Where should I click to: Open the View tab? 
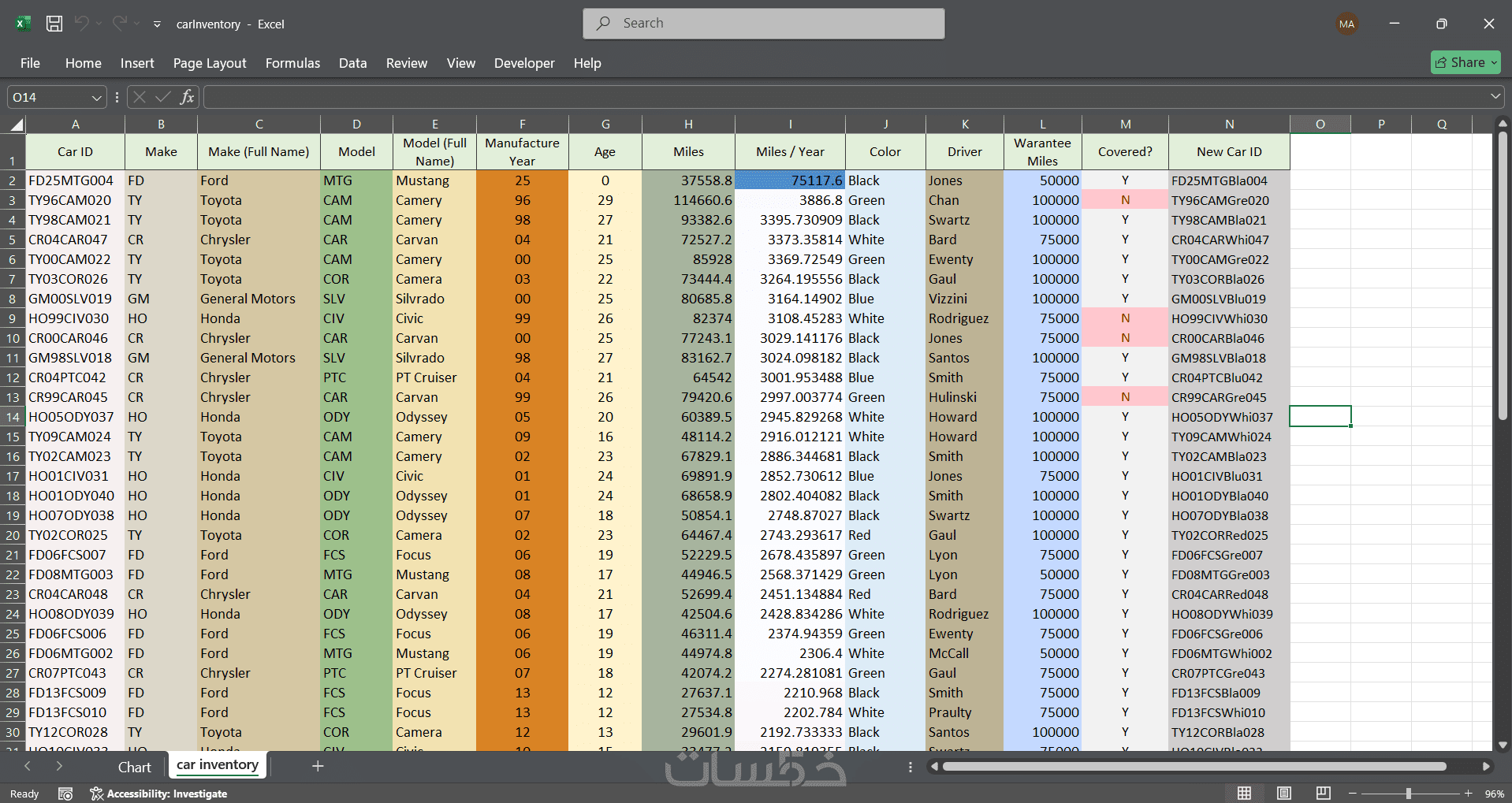coord(461,63)
